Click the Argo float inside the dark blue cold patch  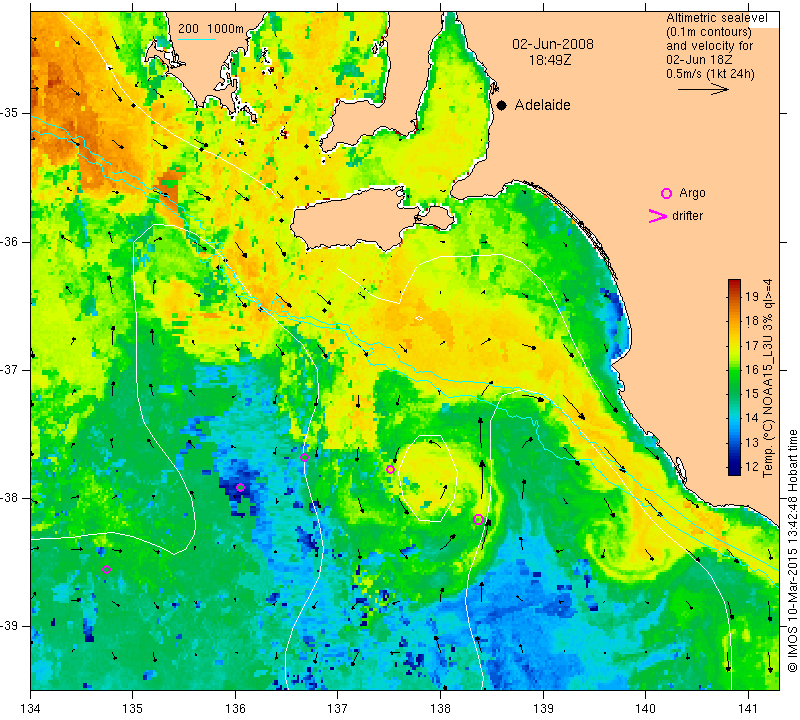[x=241, y=487]
